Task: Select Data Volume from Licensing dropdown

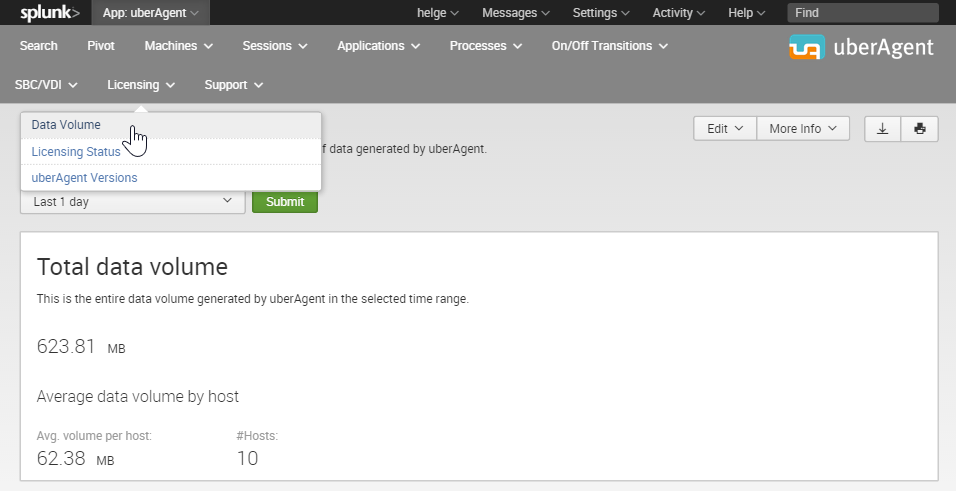Action: [171, 125]
